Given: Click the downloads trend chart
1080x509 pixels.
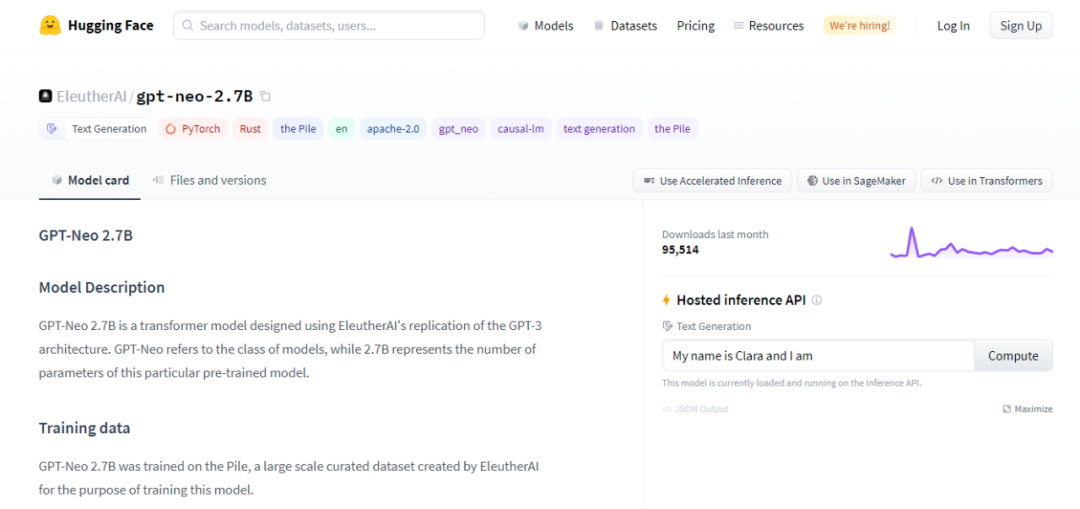Looking at the screenshot, I should coord(971,245).
